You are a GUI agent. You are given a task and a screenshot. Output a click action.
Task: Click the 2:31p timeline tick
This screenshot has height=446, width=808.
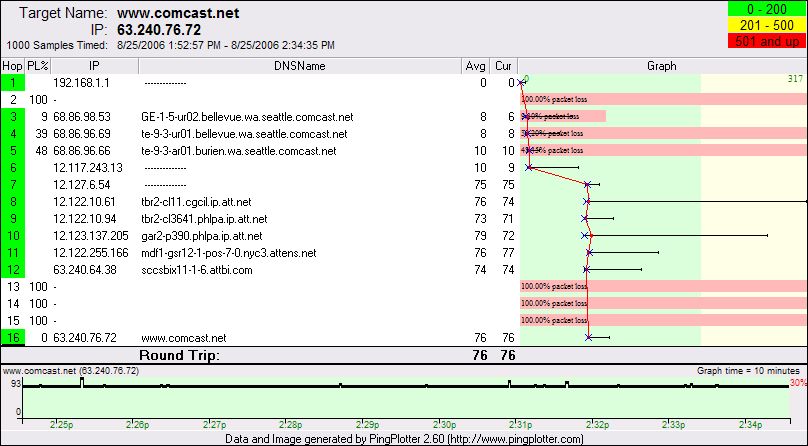tap(520, 425)
